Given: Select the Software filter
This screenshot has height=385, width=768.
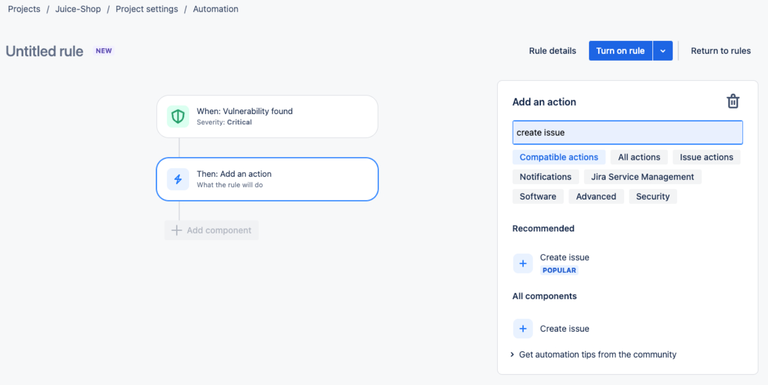Looking at the screenshot, I should point(538,196).
